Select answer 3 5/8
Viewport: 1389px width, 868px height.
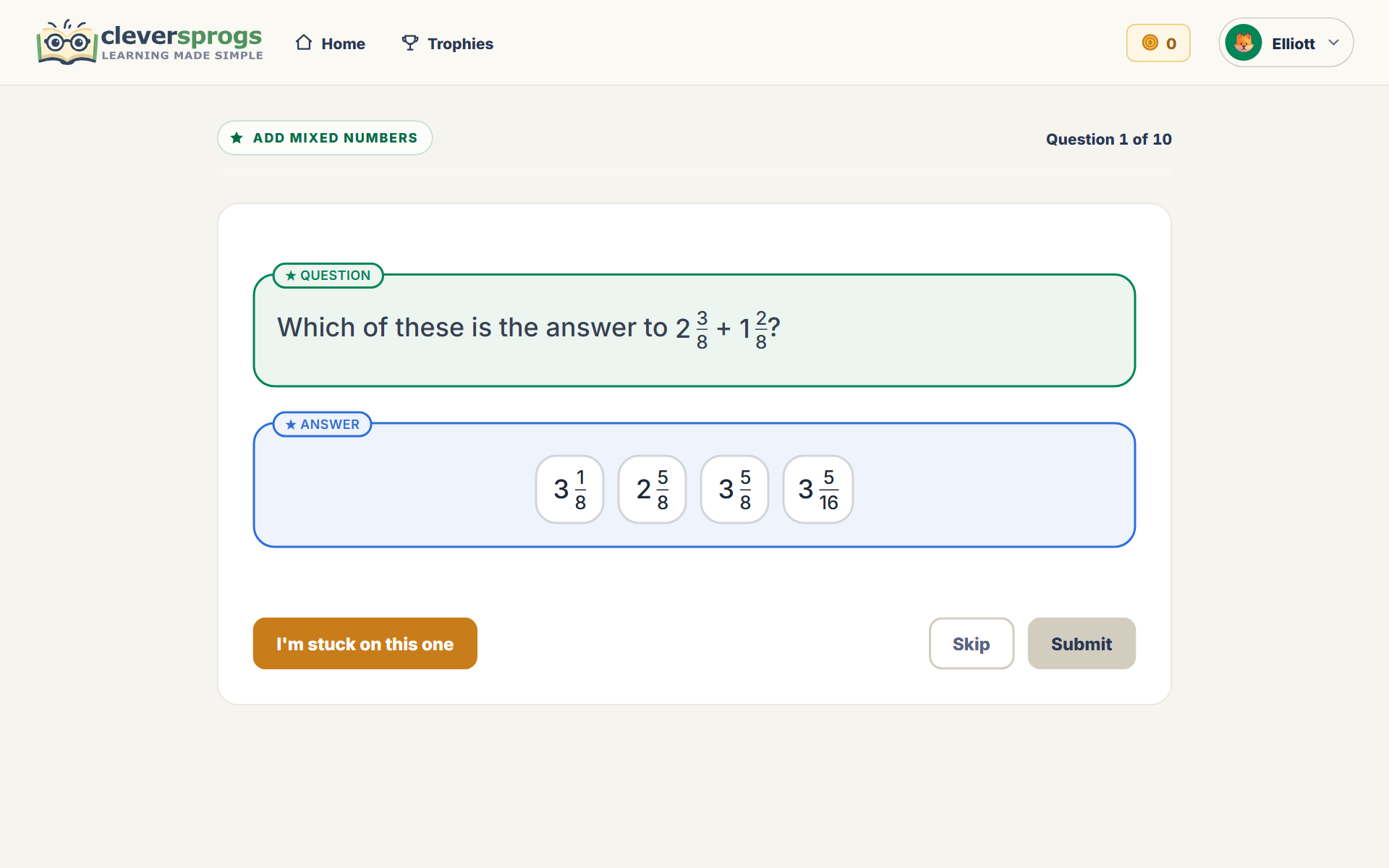734,489
